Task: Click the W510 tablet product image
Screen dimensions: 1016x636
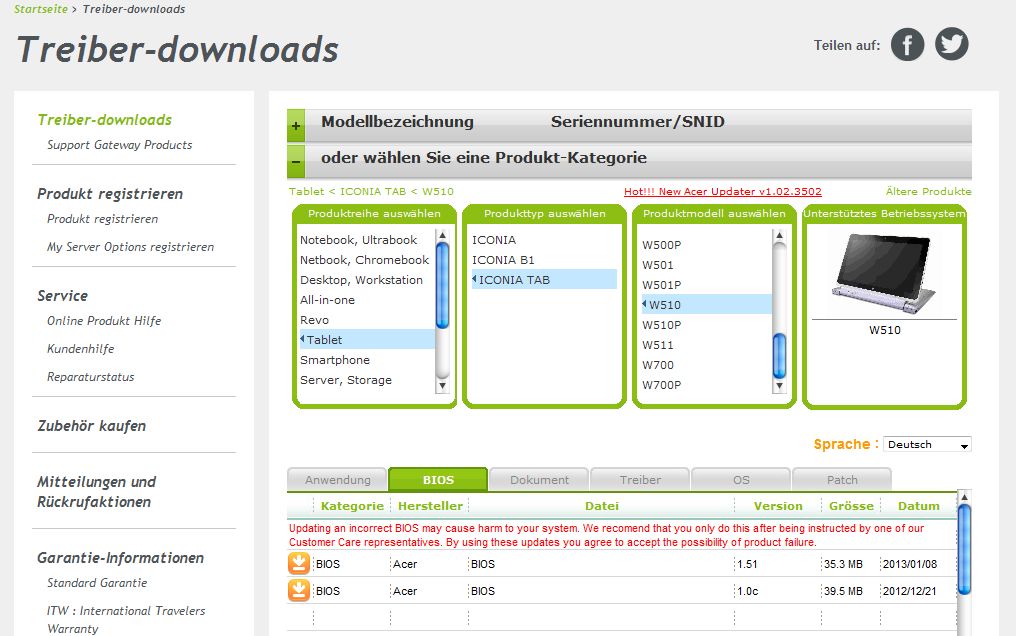Action: click(x=884, y=275)
